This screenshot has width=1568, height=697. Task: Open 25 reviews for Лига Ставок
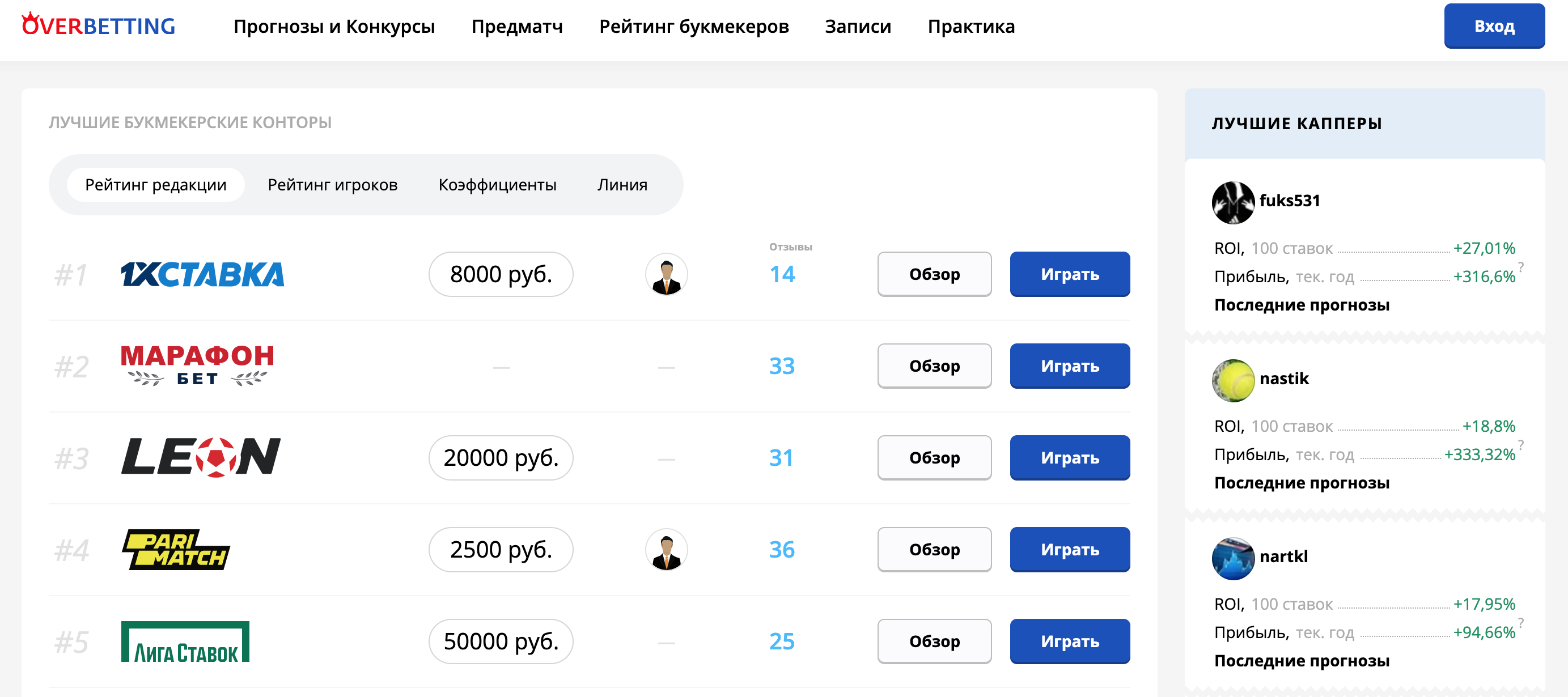tap(782, 641)
